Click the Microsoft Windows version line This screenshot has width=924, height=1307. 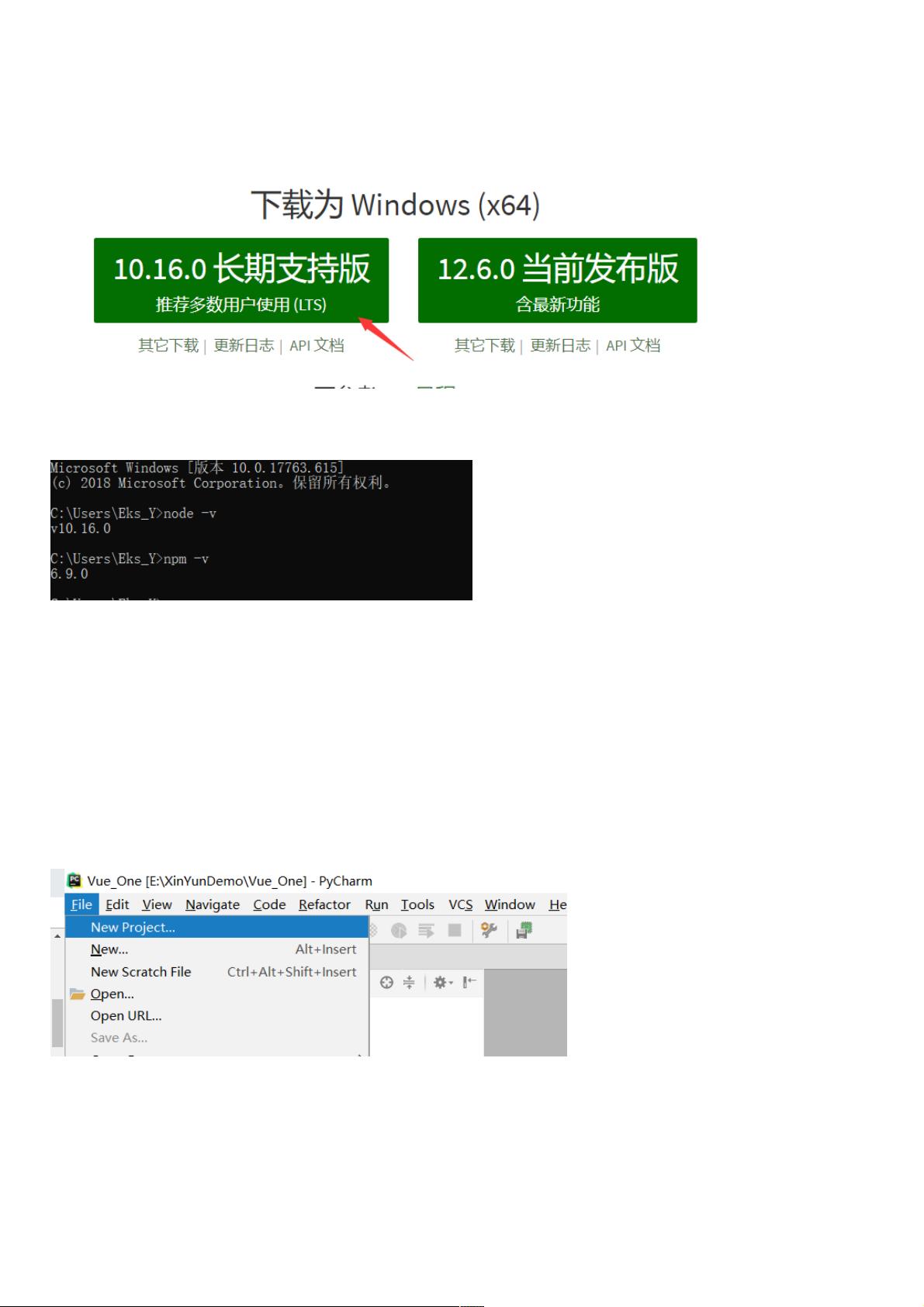[x=197, y=468]
